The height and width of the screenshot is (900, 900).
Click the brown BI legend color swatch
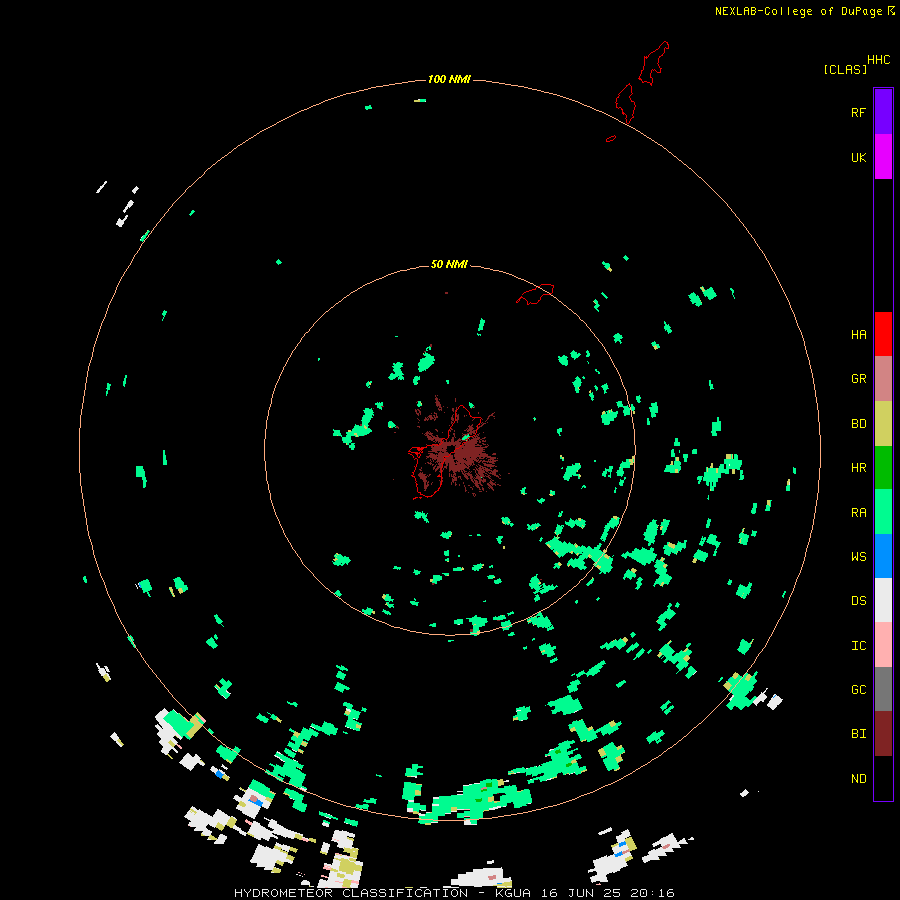[x=883, y=734]
